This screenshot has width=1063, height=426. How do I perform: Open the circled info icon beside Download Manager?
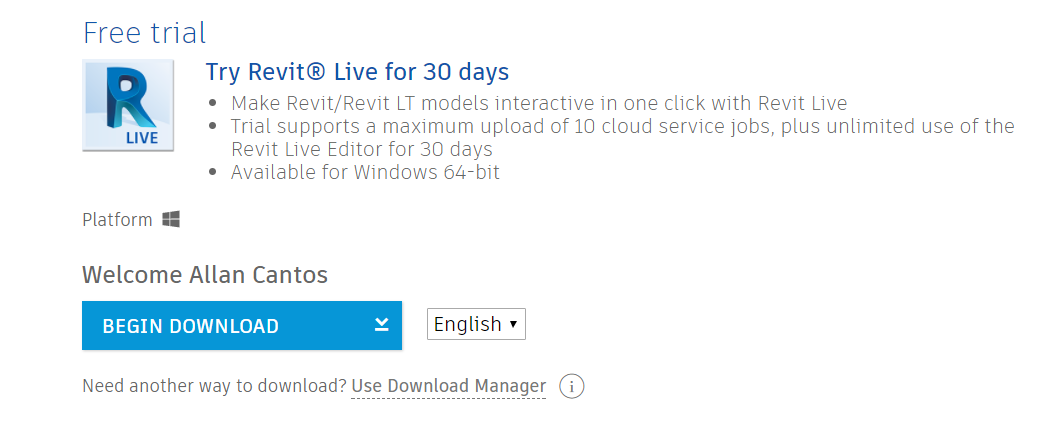point(571,387)
